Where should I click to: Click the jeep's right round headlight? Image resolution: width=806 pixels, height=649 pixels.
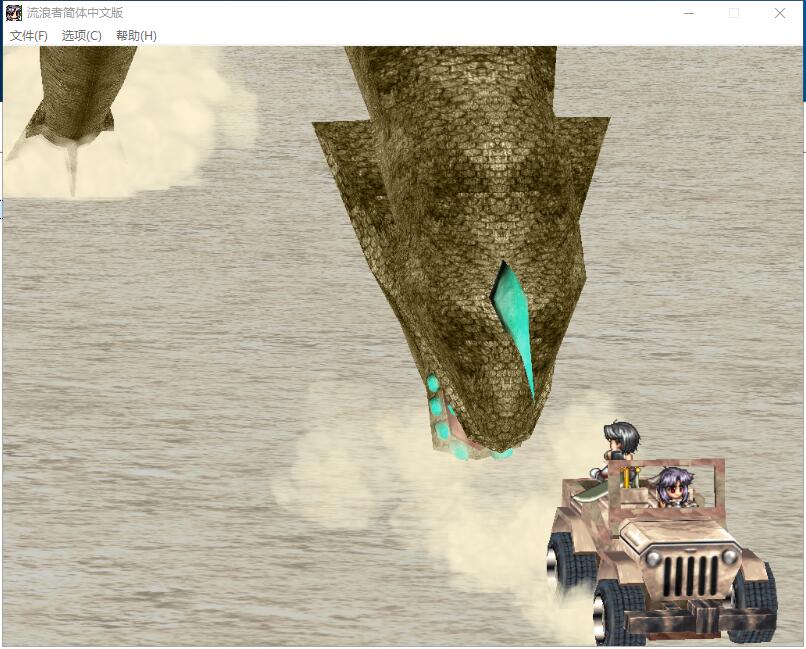[731, 556]
